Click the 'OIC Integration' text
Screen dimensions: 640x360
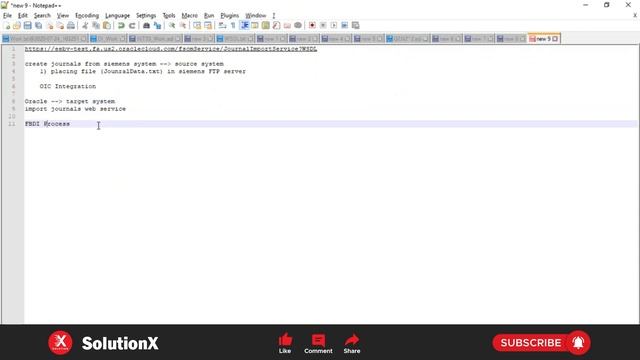click(x=68, y=87)
